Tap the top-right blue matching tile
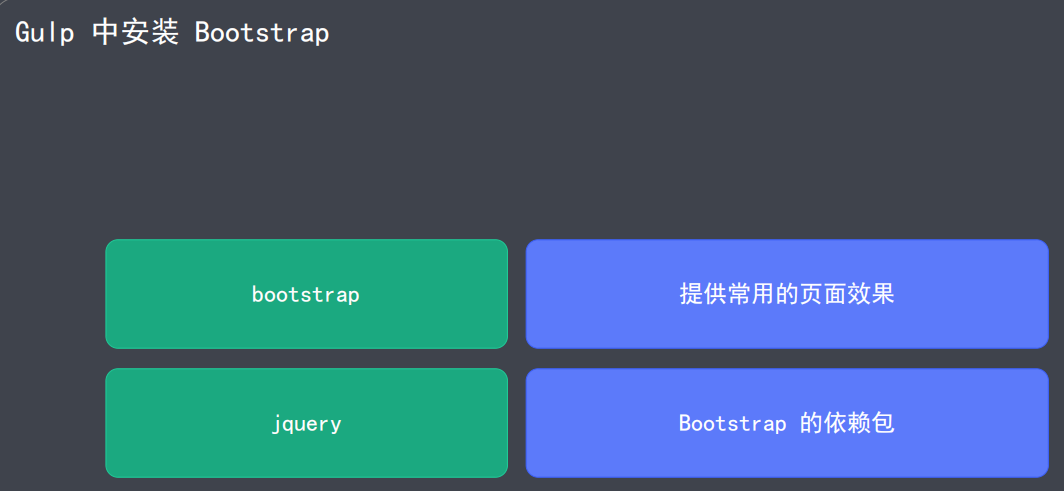This screenshot has width=1064, height=491. coord(786,294)
